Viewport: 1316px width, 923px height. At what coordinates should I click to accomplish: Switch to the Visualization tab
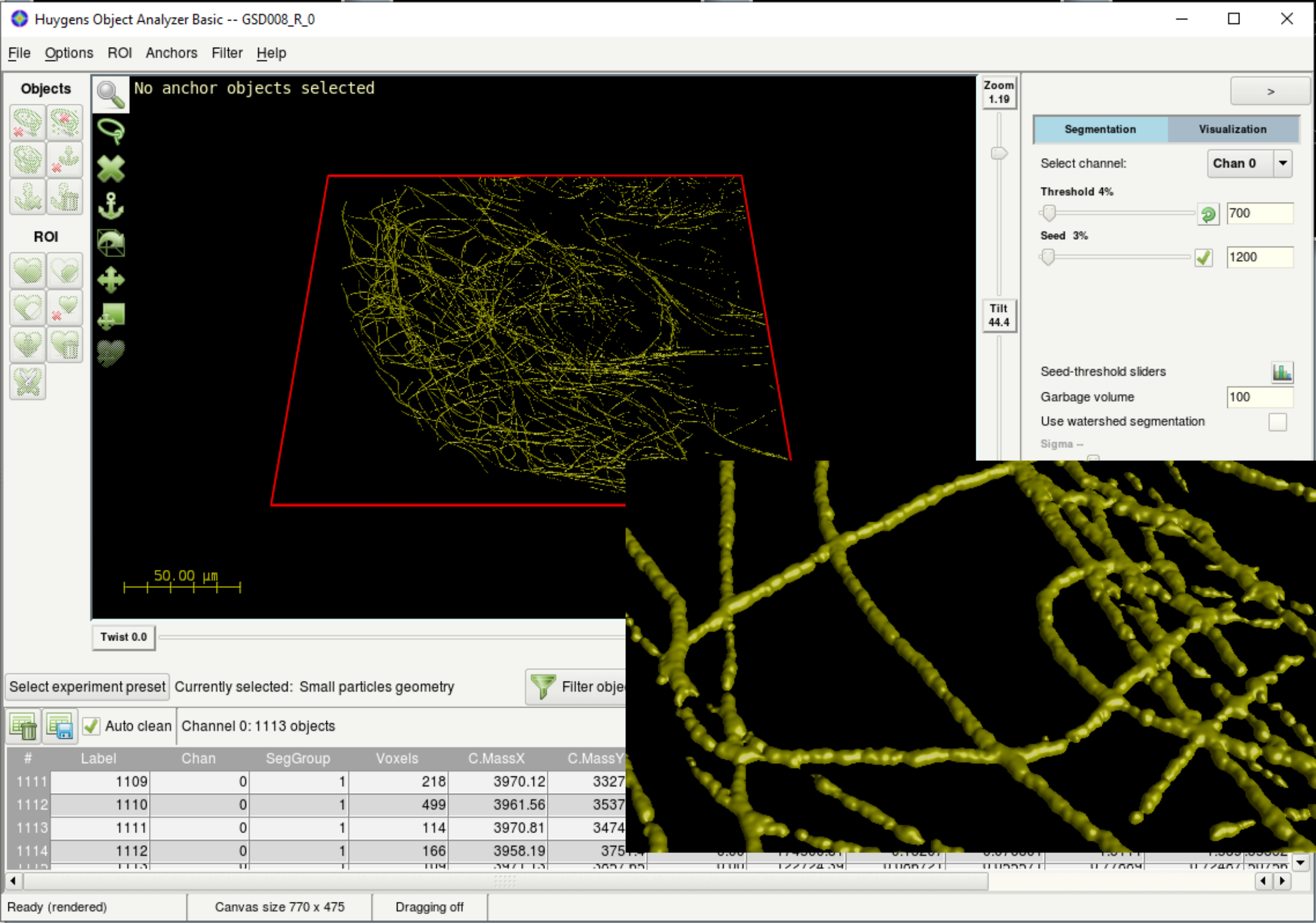1232,129
